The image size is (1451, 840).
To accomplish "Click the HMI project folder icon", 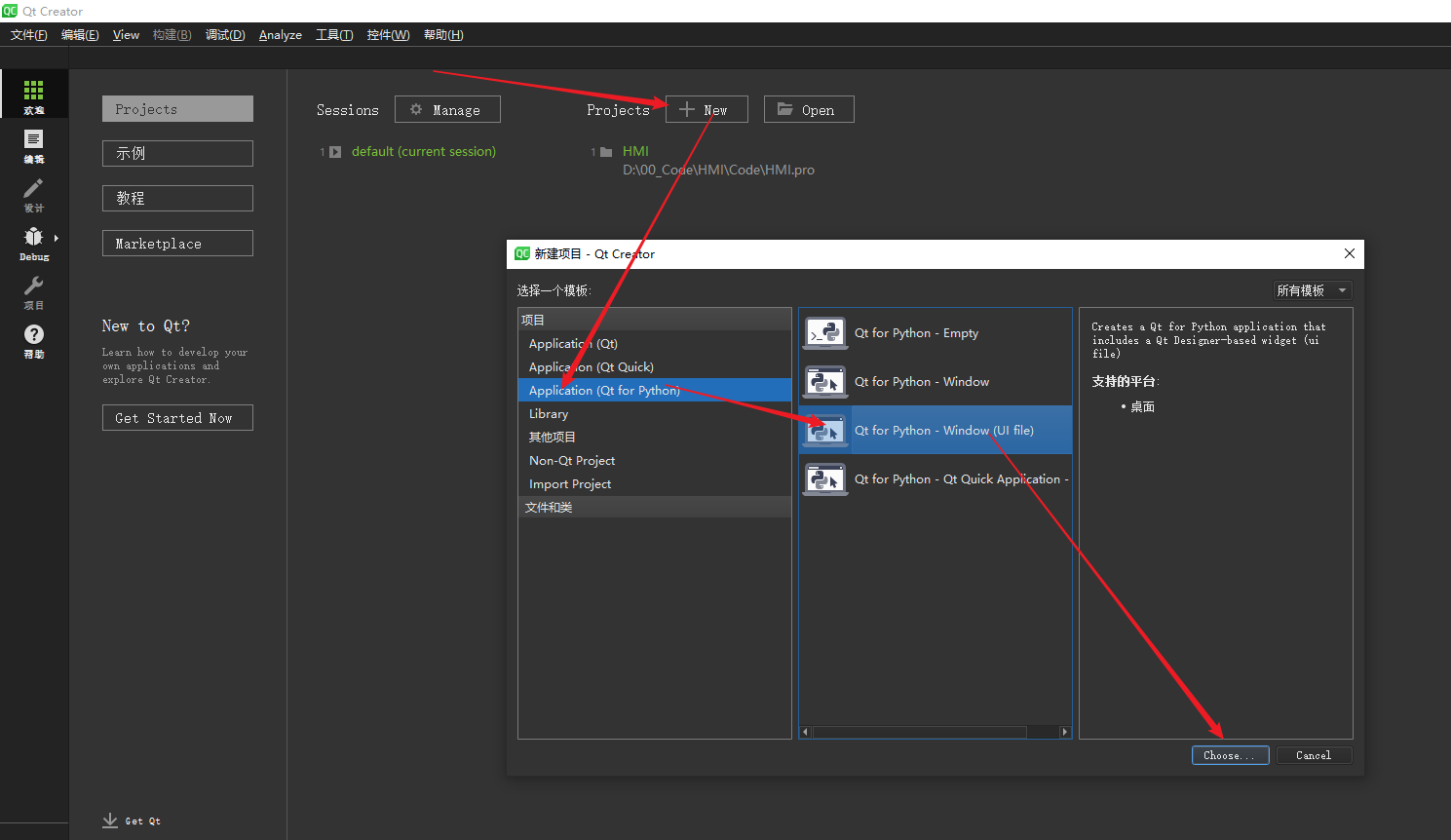I will pyautogui.click(x=606, y=152).
